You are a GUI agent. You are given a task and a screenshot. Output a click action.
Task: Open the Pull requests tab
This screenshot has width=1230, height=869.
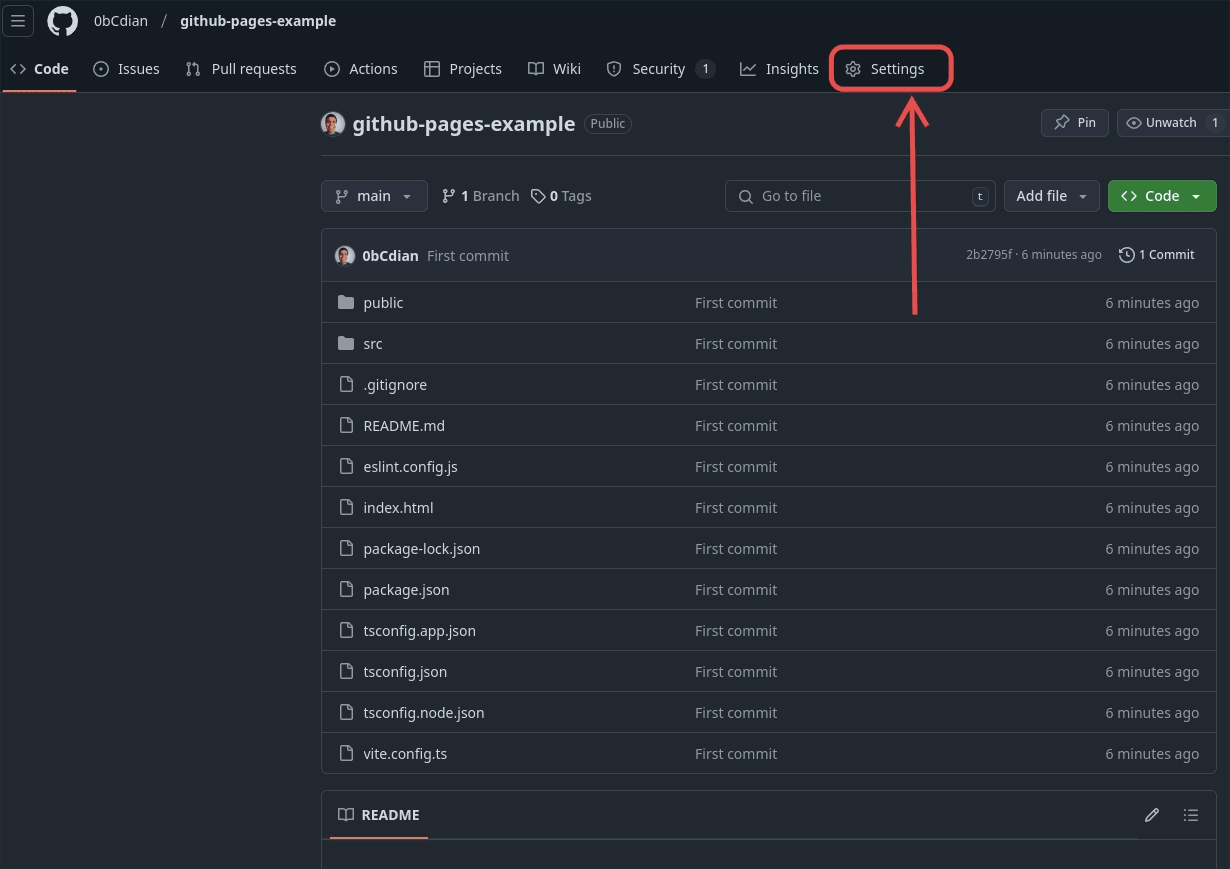tap(241, 69)
